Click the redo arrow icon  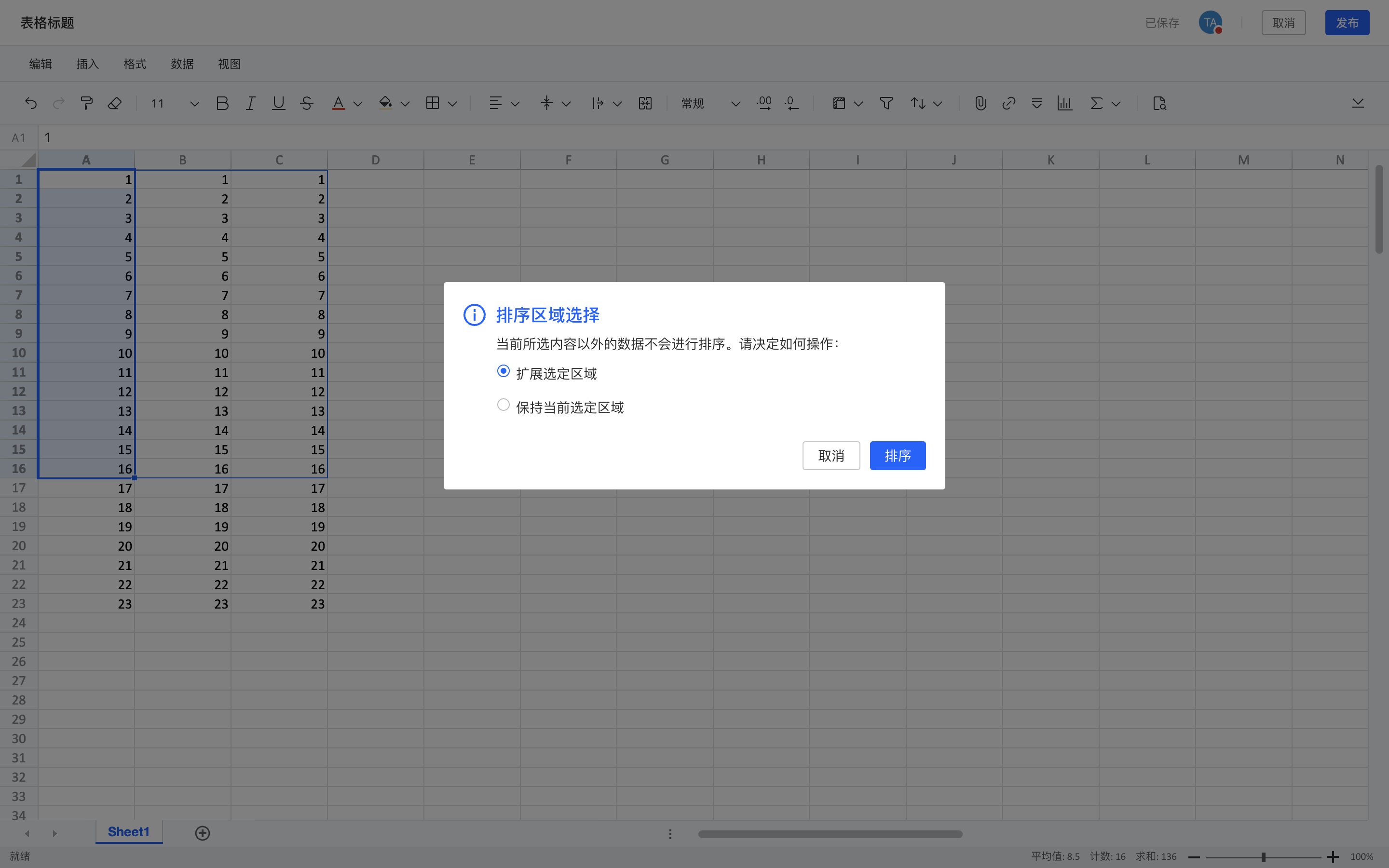(x=58, y=103)
